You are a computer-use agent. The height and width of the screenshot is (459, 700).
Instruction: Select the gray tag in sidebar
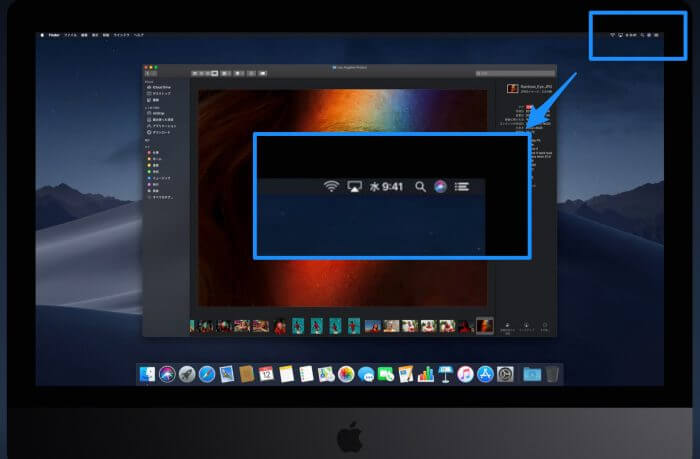153,191
